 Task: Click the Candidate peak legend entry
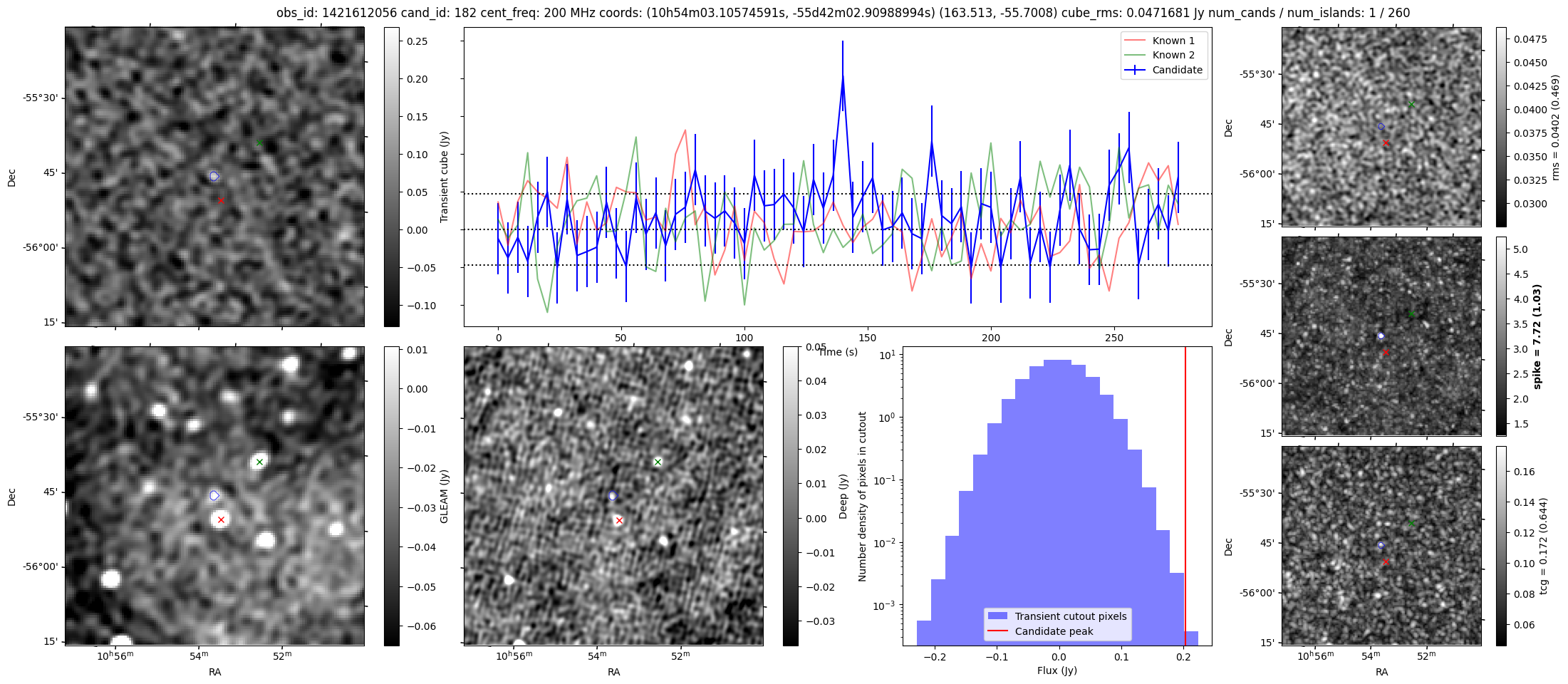1054,631
